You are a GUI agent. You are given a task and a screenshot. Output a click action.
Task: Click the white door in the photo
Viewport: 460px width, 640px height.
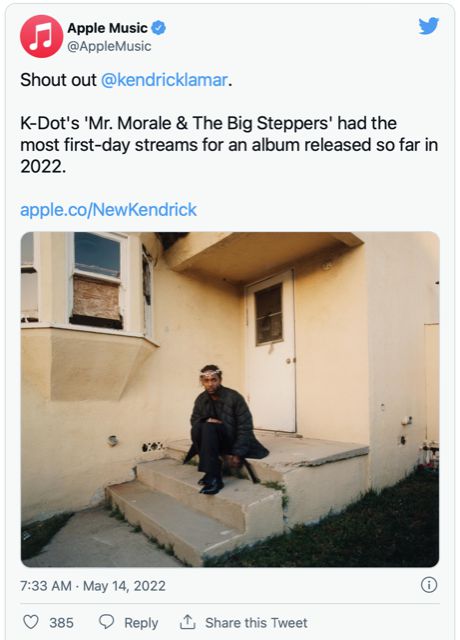pos(270,351)
